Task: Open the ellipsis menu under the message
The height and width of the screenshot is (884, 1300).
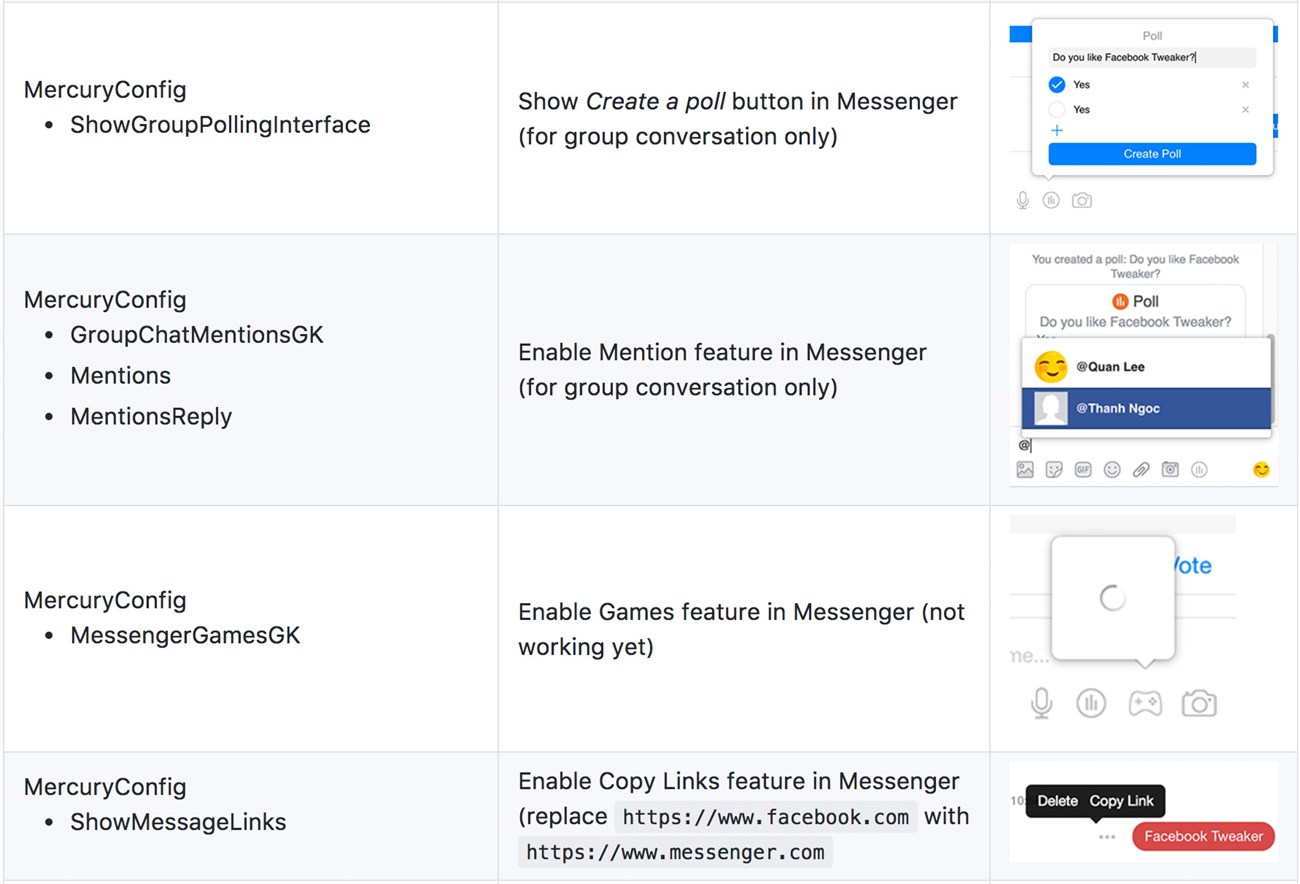Action: [1105, 838]
